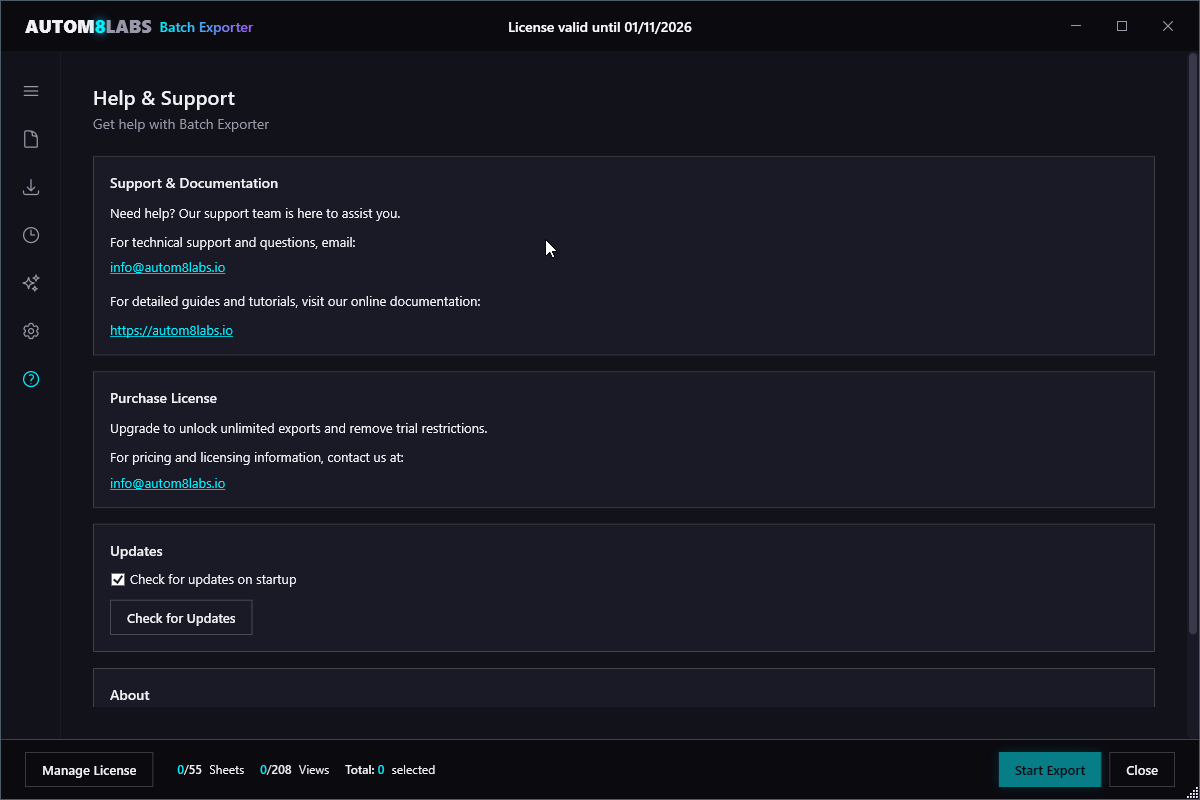Image resolution: width=1200 pixels, height=800 pixels.
Task: Visit the online documentation link
Action: (171, 330)
